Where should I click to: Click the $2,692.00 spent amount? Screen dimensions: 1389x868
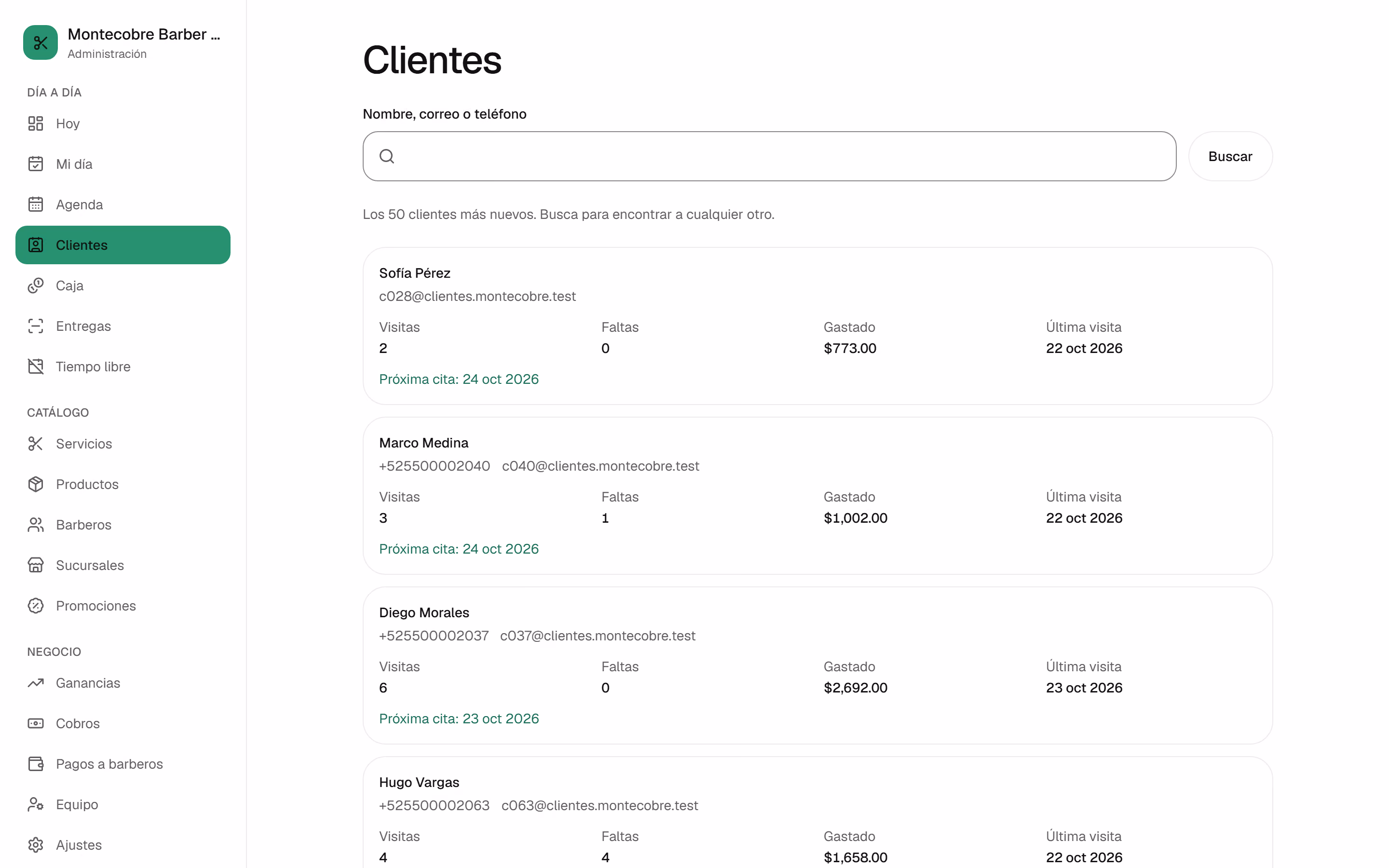855,688
